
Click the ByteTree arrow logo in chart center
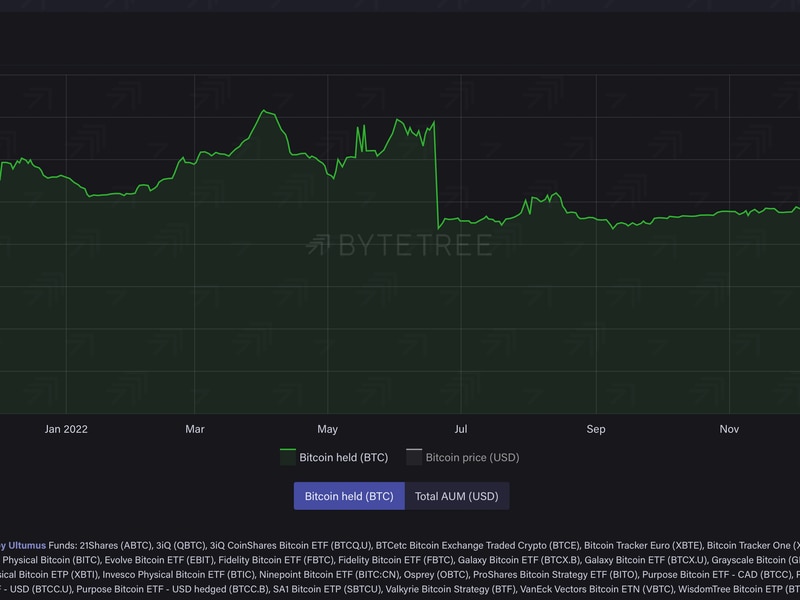click(x=319, y=245)
